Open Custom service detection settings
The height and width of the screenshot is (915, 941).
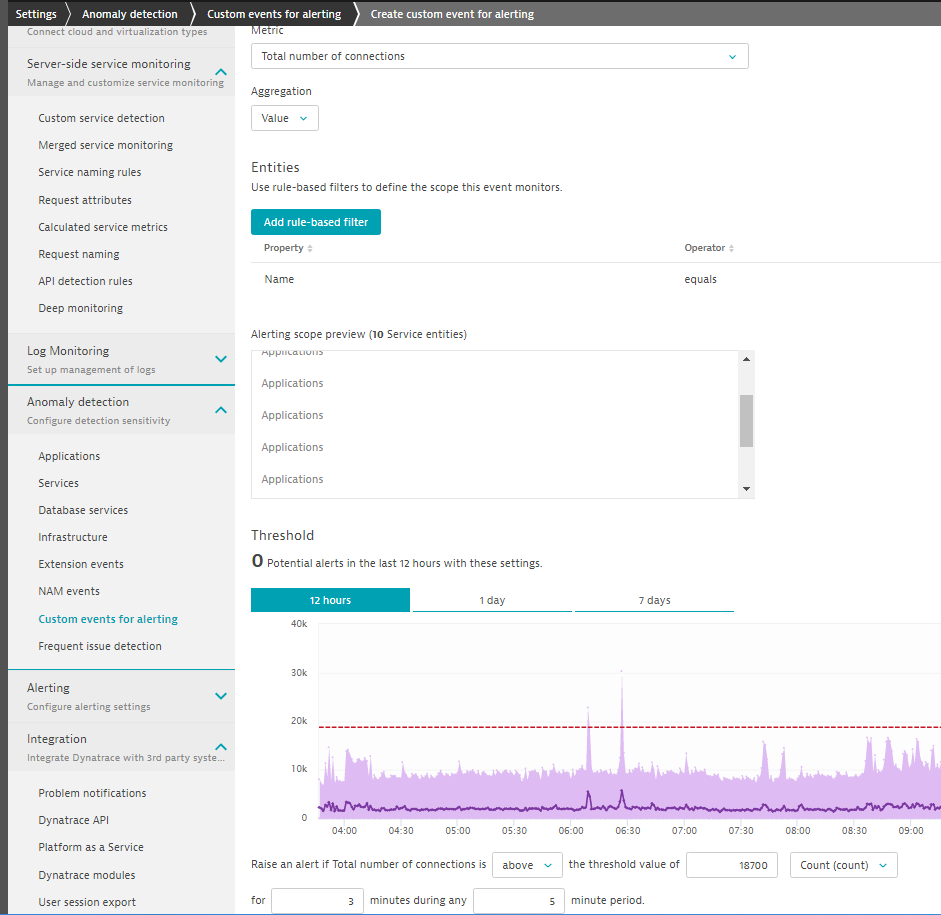101,118
